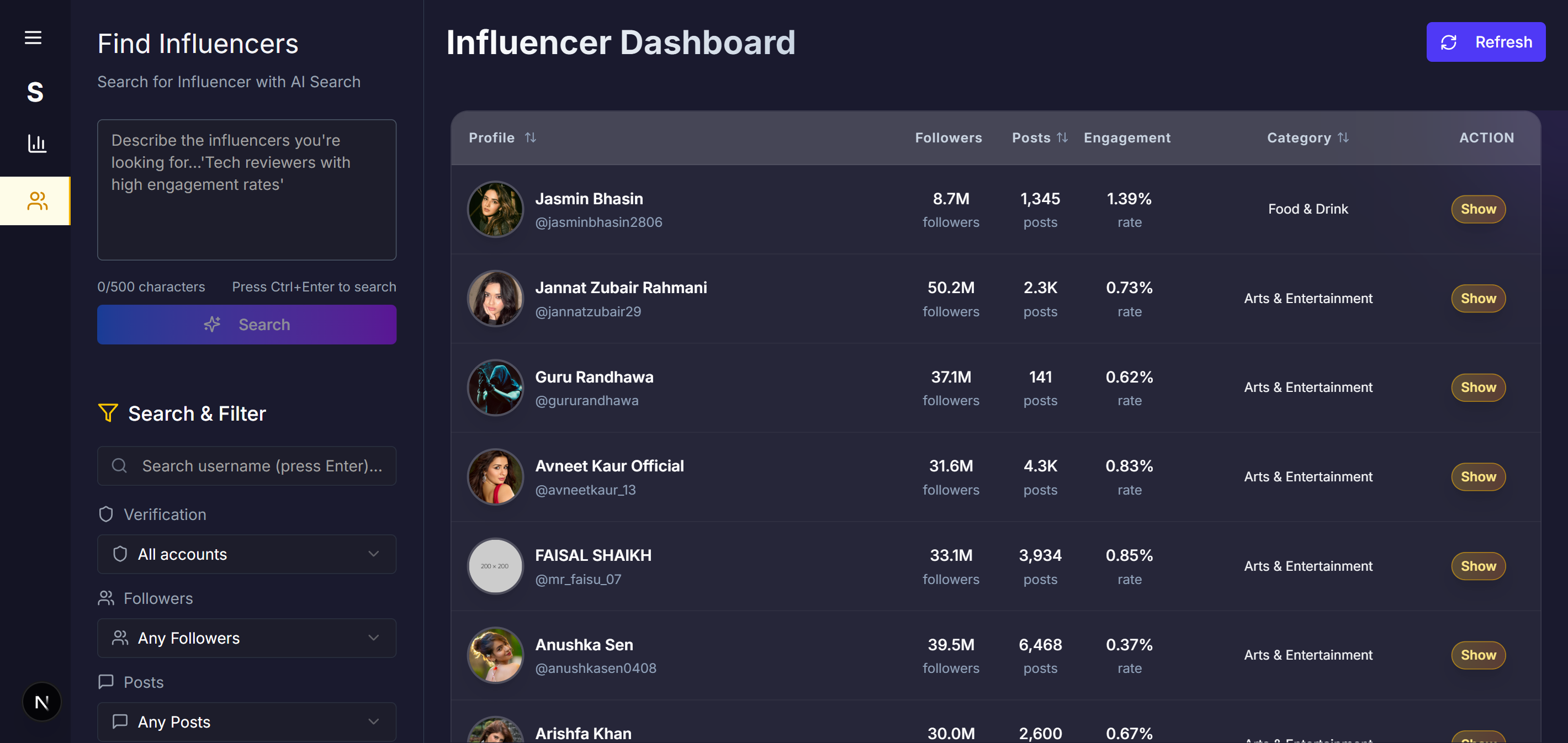
Task: Click Guru Randhawa's profile picture
Action: point(495,388)
